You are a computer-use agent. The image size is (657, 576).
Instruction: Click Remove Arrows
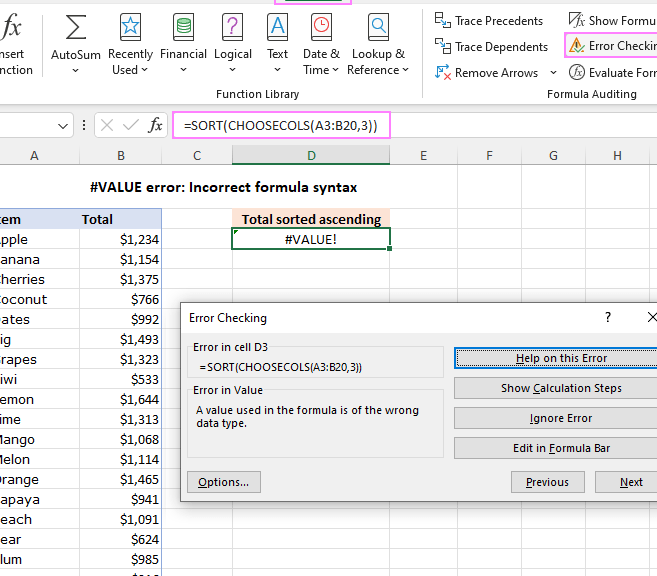(x=486, y=72)
